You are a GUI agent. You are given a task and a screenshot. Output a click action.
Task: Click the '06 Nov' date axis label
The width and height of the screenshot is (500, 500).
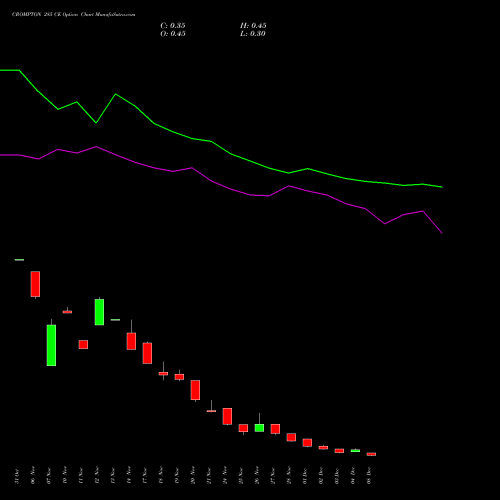(x=33, y=476)
